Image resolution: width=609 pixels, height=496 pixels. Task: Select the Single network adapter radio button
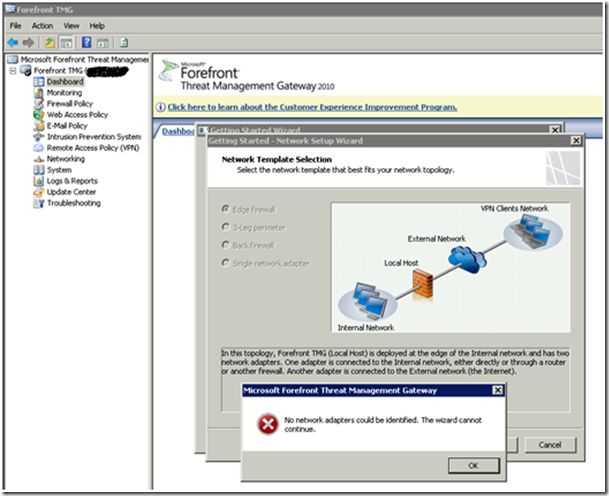(225, 263)
